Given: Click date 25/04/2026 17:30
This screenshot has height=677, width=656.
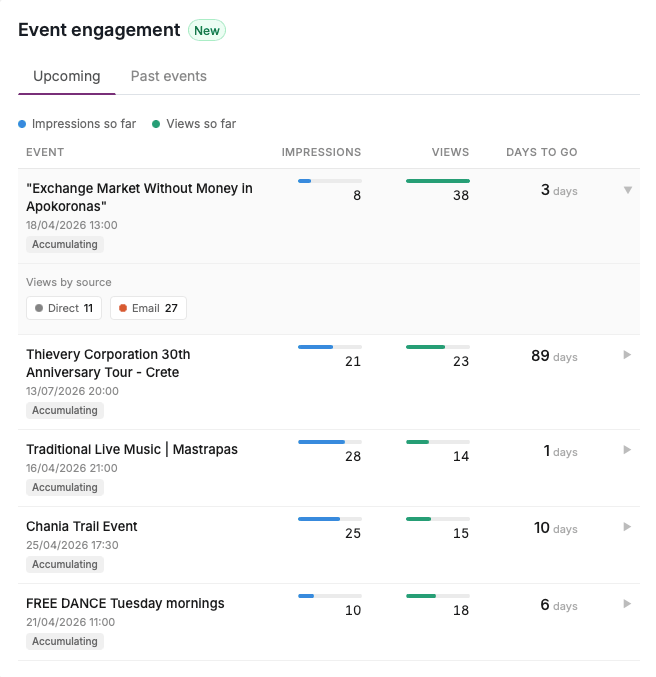Looking at the screenshot, I should tap(72, 545).
